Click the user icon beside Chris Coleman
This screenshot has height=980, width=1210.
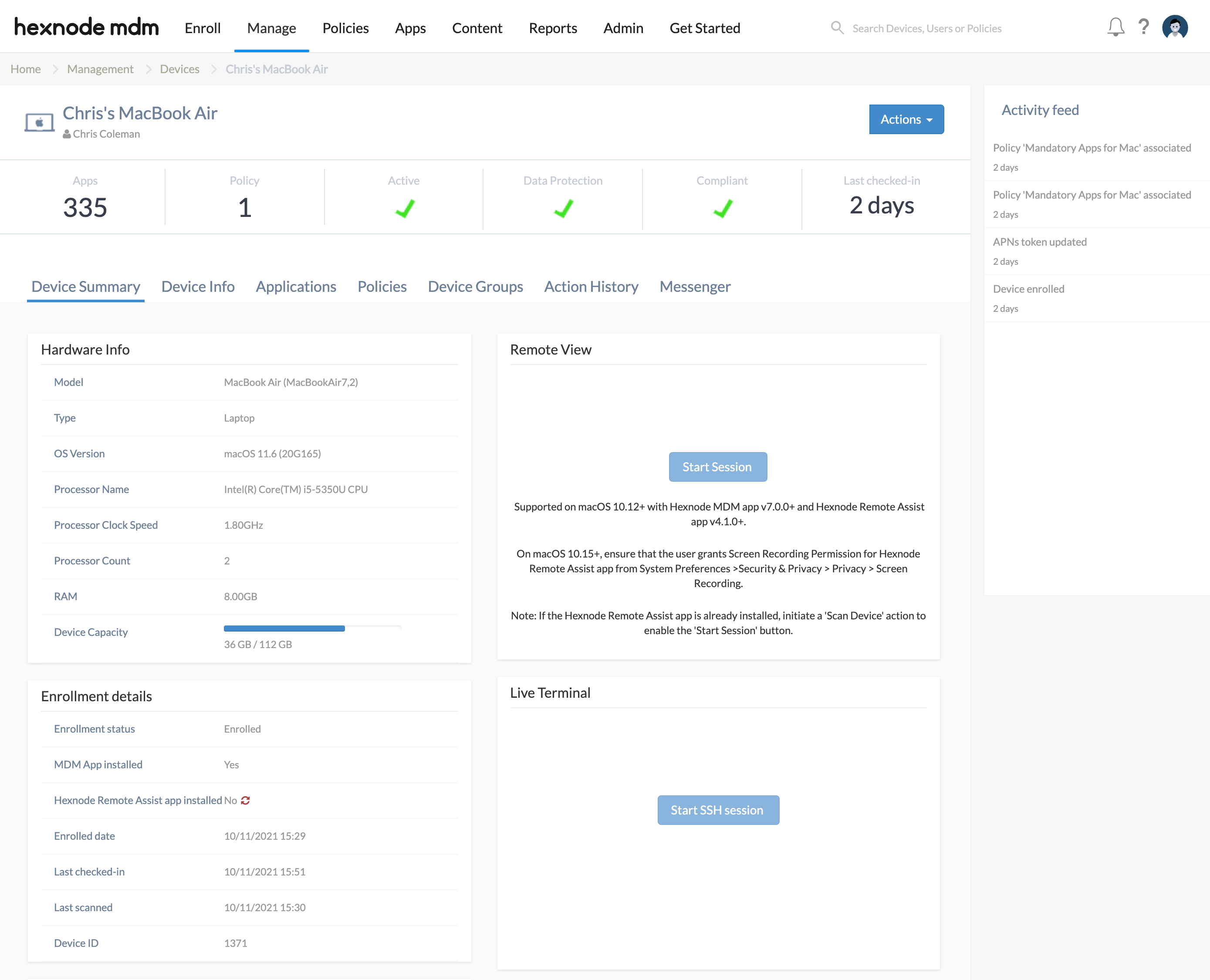pyautogui.click(x=67, y=134)
